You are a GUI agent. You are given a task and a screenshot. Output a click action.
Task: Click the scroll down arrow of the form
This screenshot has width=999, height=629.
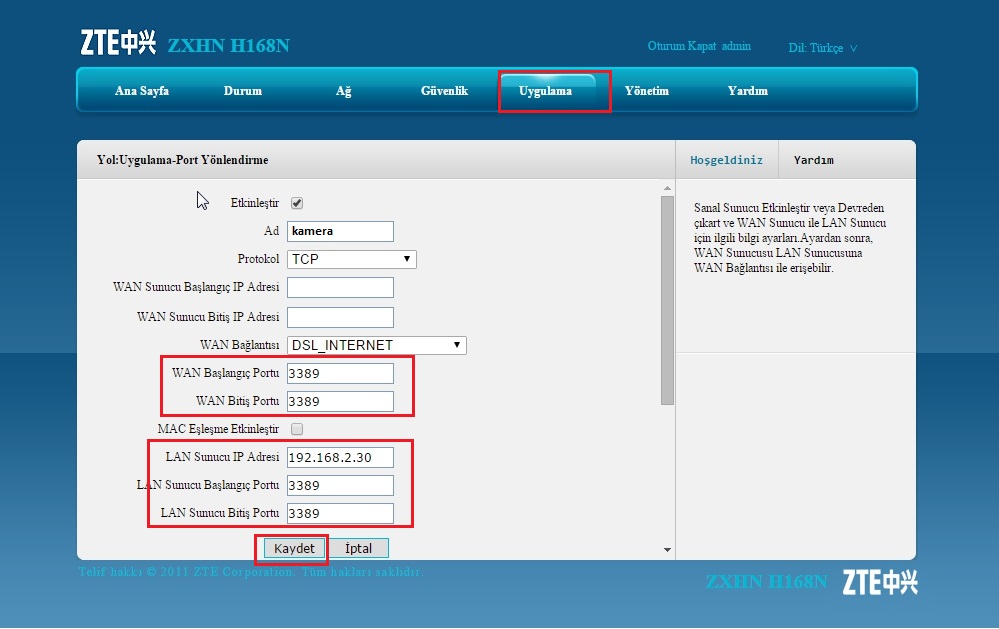pyautogui.click(x=667, y=549)
